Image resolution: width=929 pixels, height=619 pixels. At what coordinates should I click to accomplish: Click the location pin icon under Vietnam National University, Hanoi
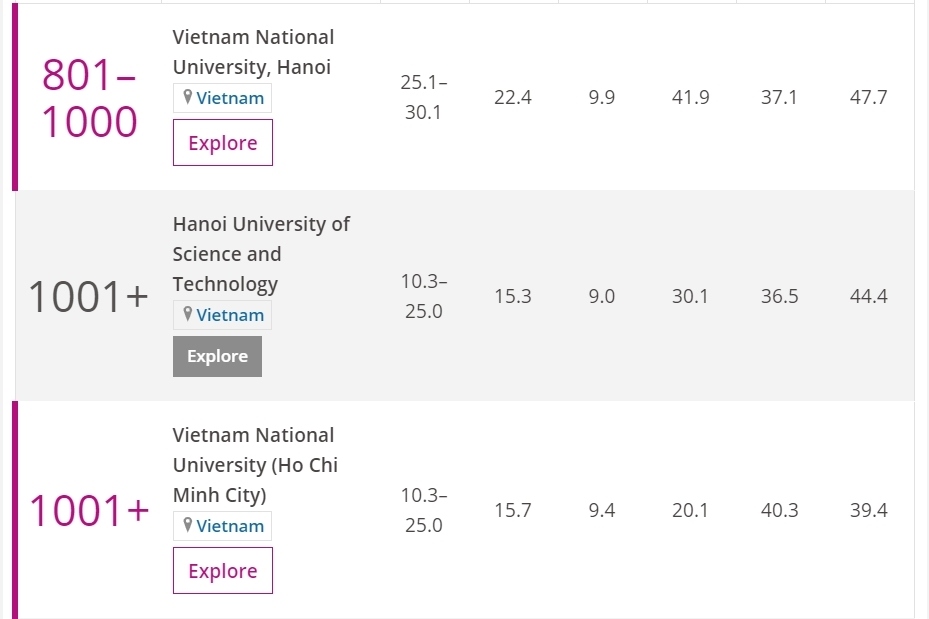187,98
